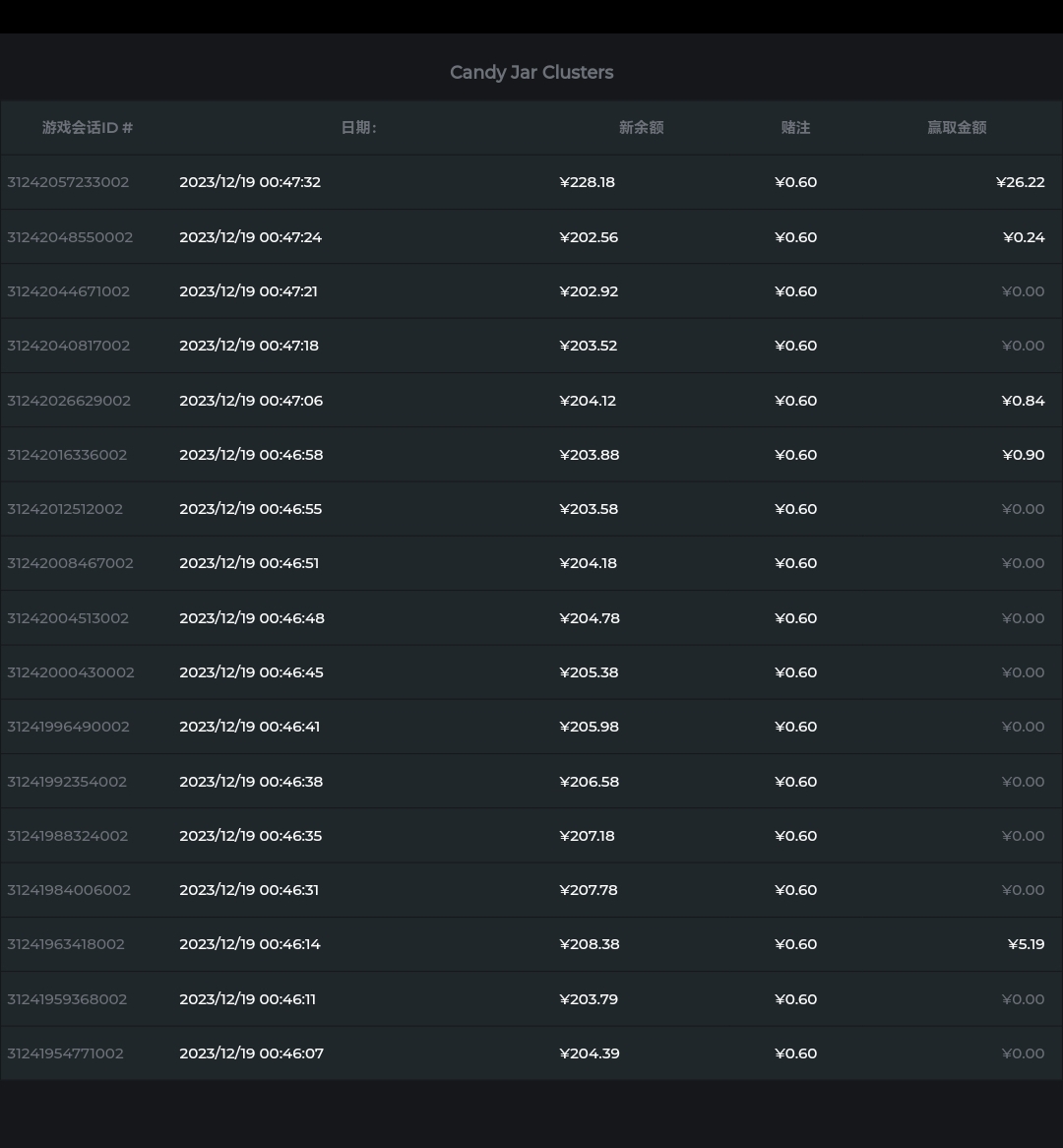Click the 游戏会话ID # column header
Viewport: 1063px width, 1148px height.
[x=88, y=127]
